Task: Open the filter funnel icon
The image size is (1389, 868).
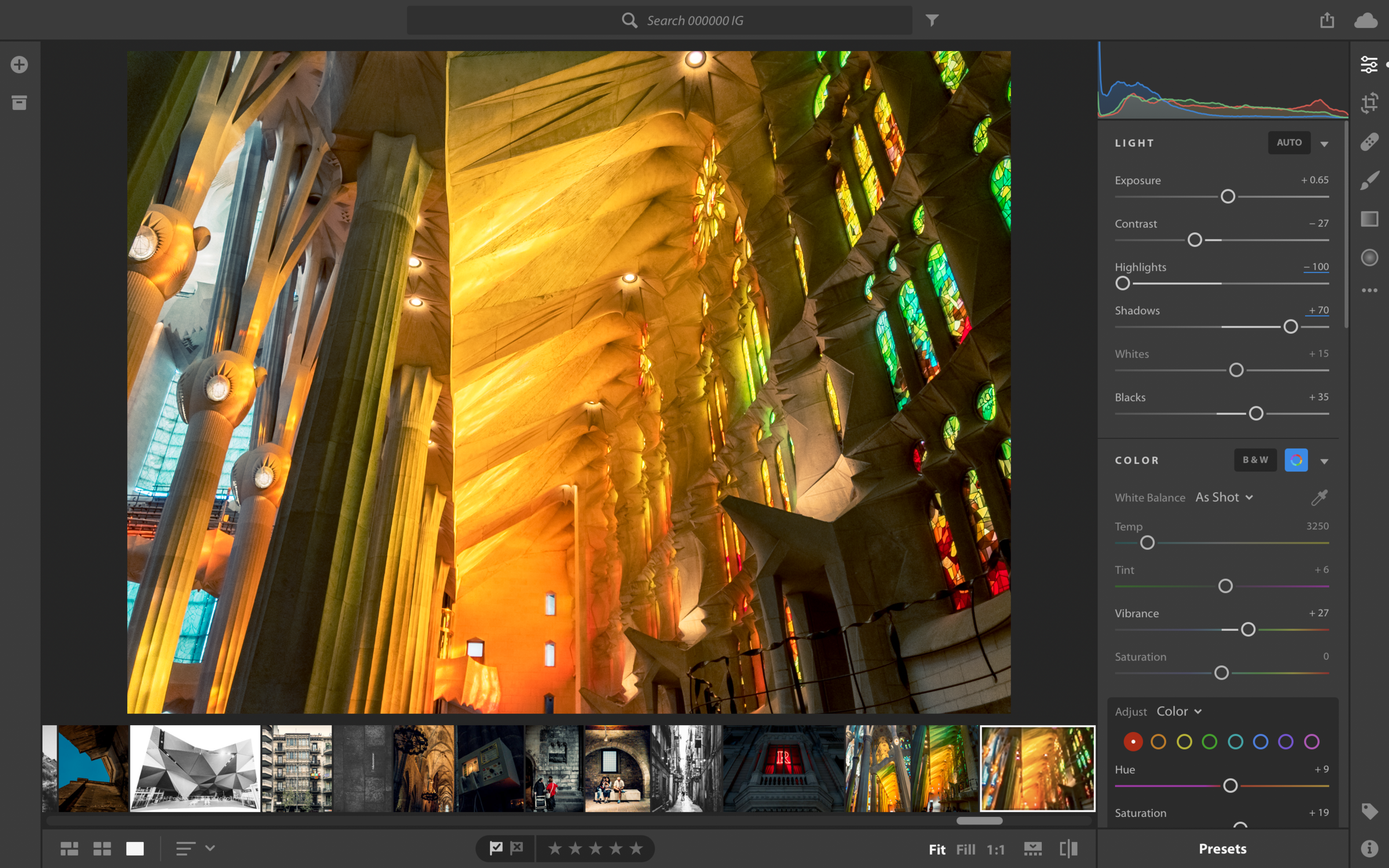Action: pos(932,21)
